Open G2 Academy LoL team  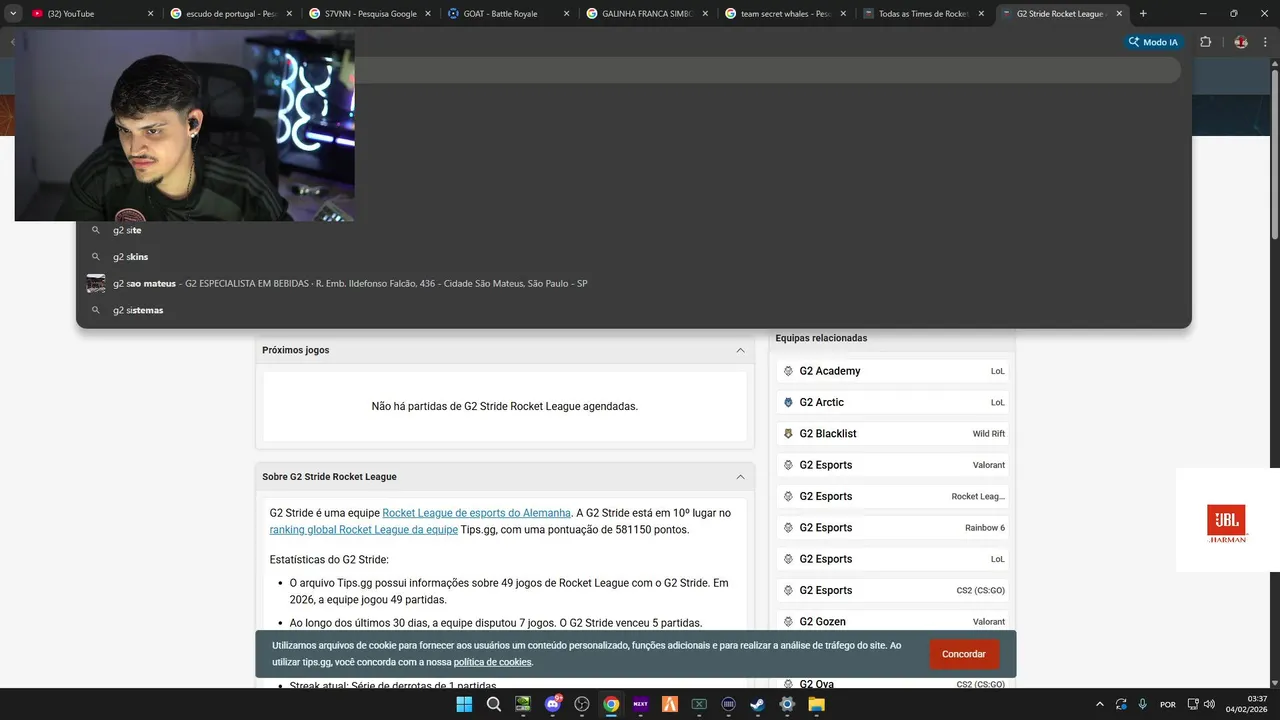click(893, 371)
